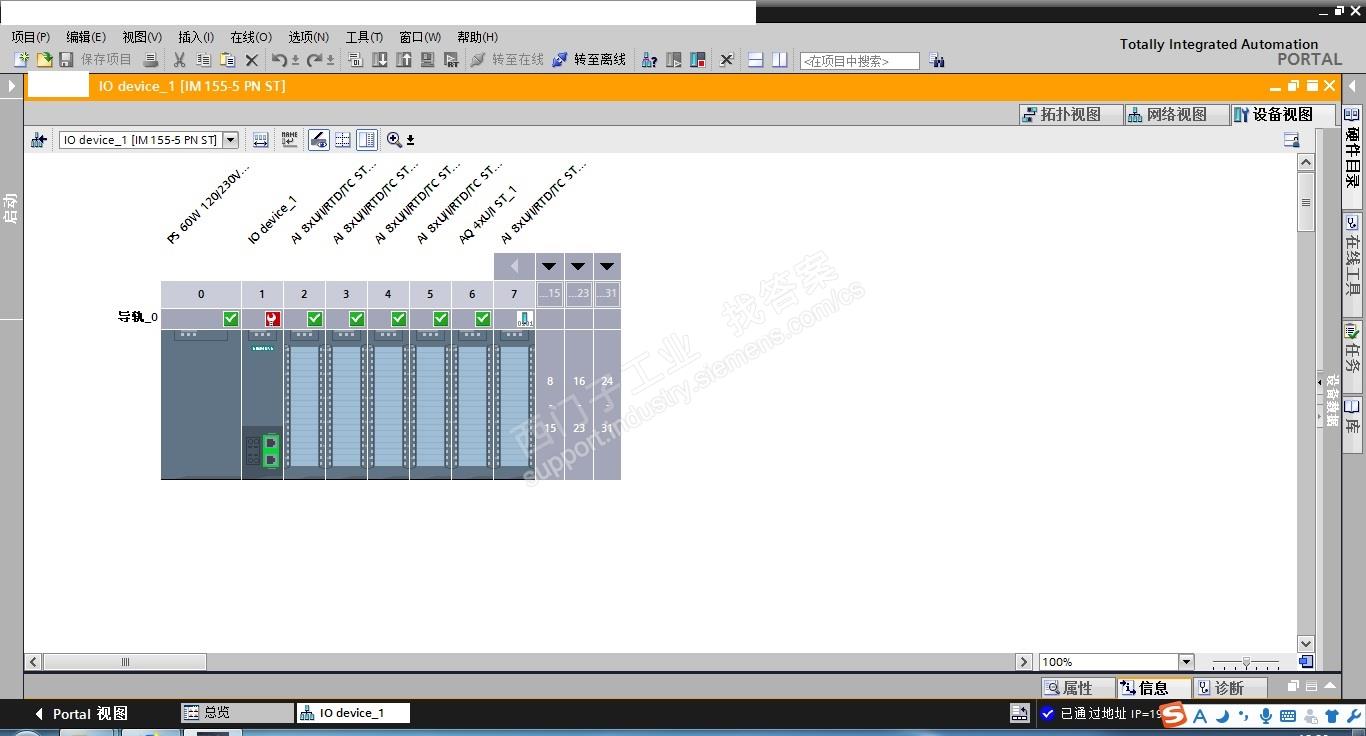Split editor space horizontally
Viewport: 1366px width, 736px height.
756,60
